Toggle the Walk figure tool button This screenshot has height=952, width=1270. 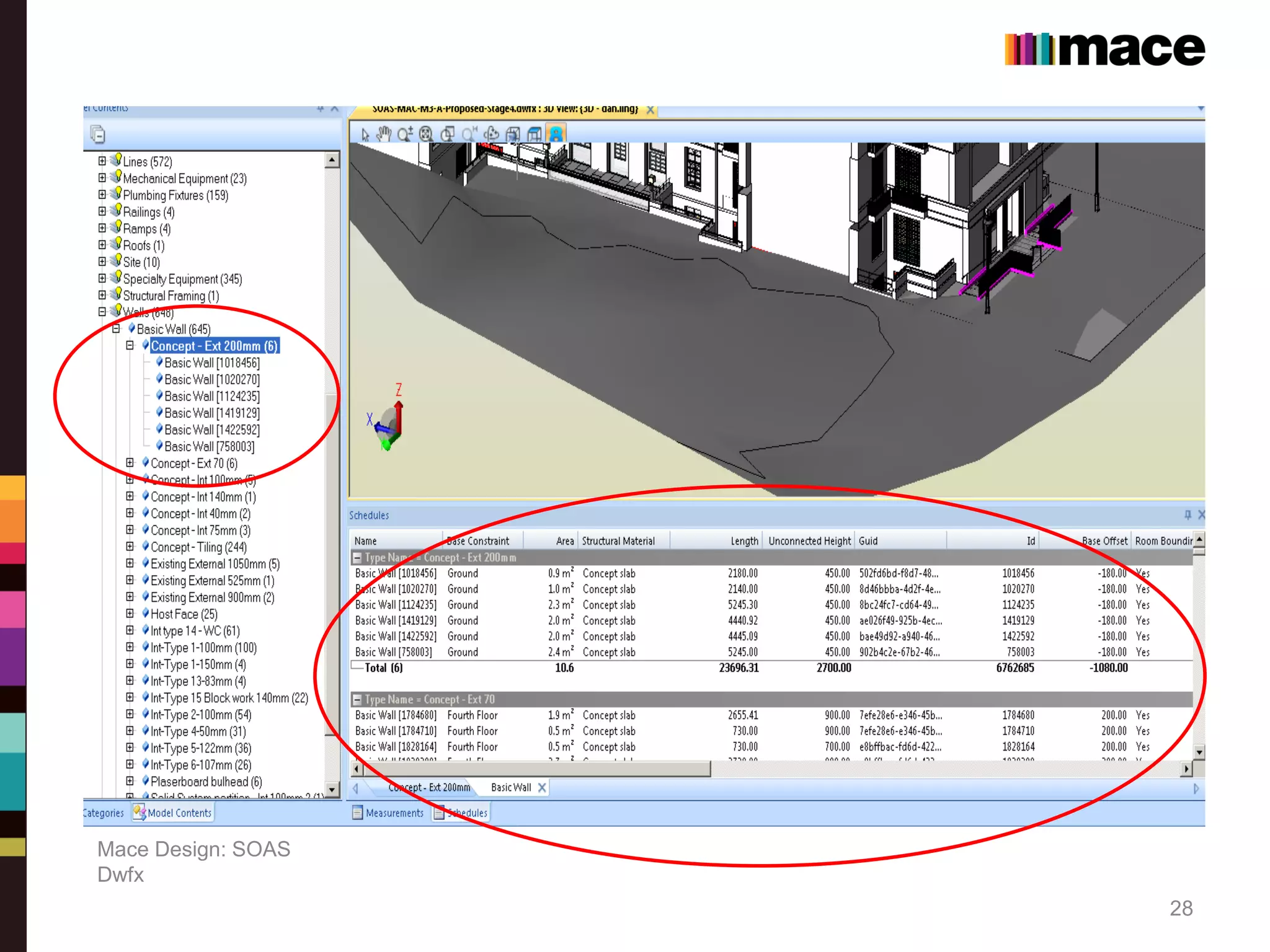point(556,134)
